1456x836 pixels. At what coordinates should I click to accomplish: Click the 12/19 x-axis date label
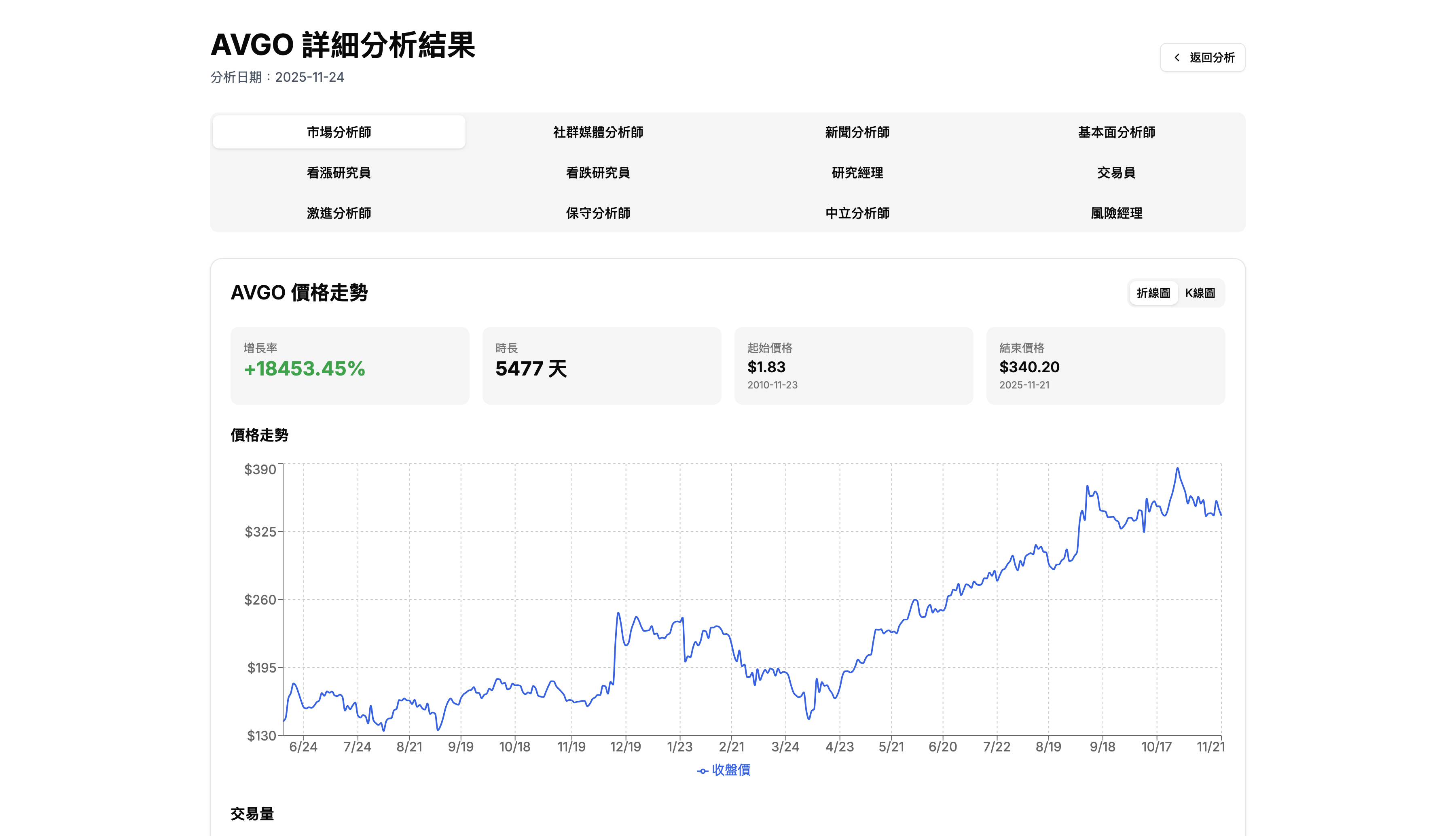[x=626, y=747]
